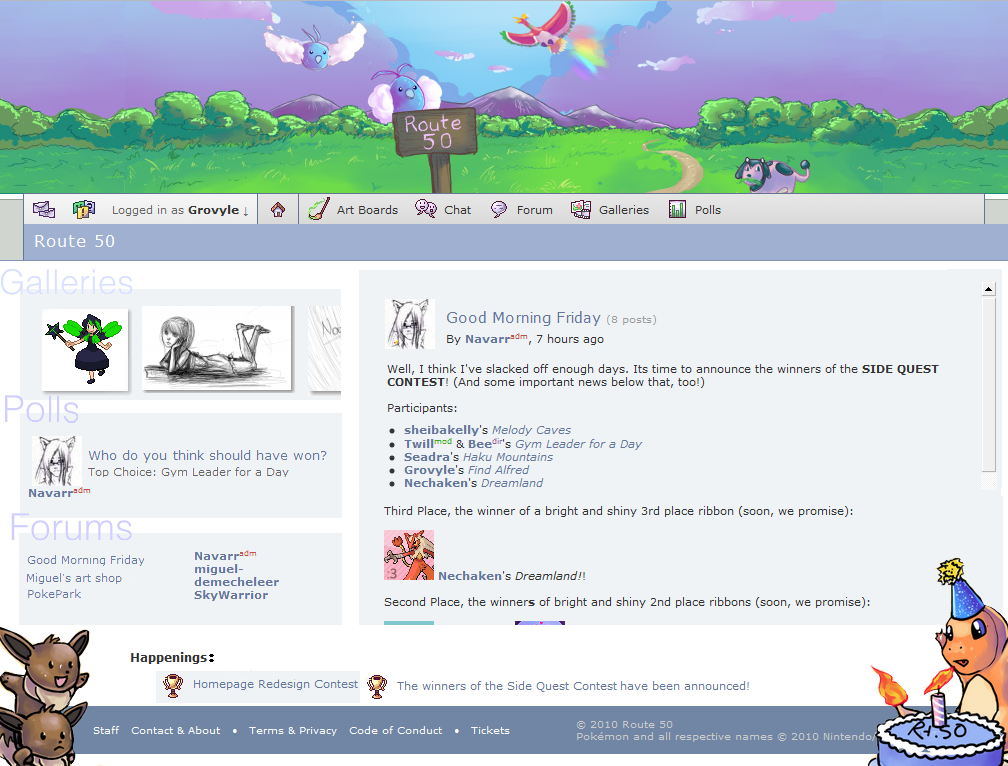Open the fairy girl sprite gallery thumbnail
This screenshot has width=1008, height=766.
(x=86, y=349)
